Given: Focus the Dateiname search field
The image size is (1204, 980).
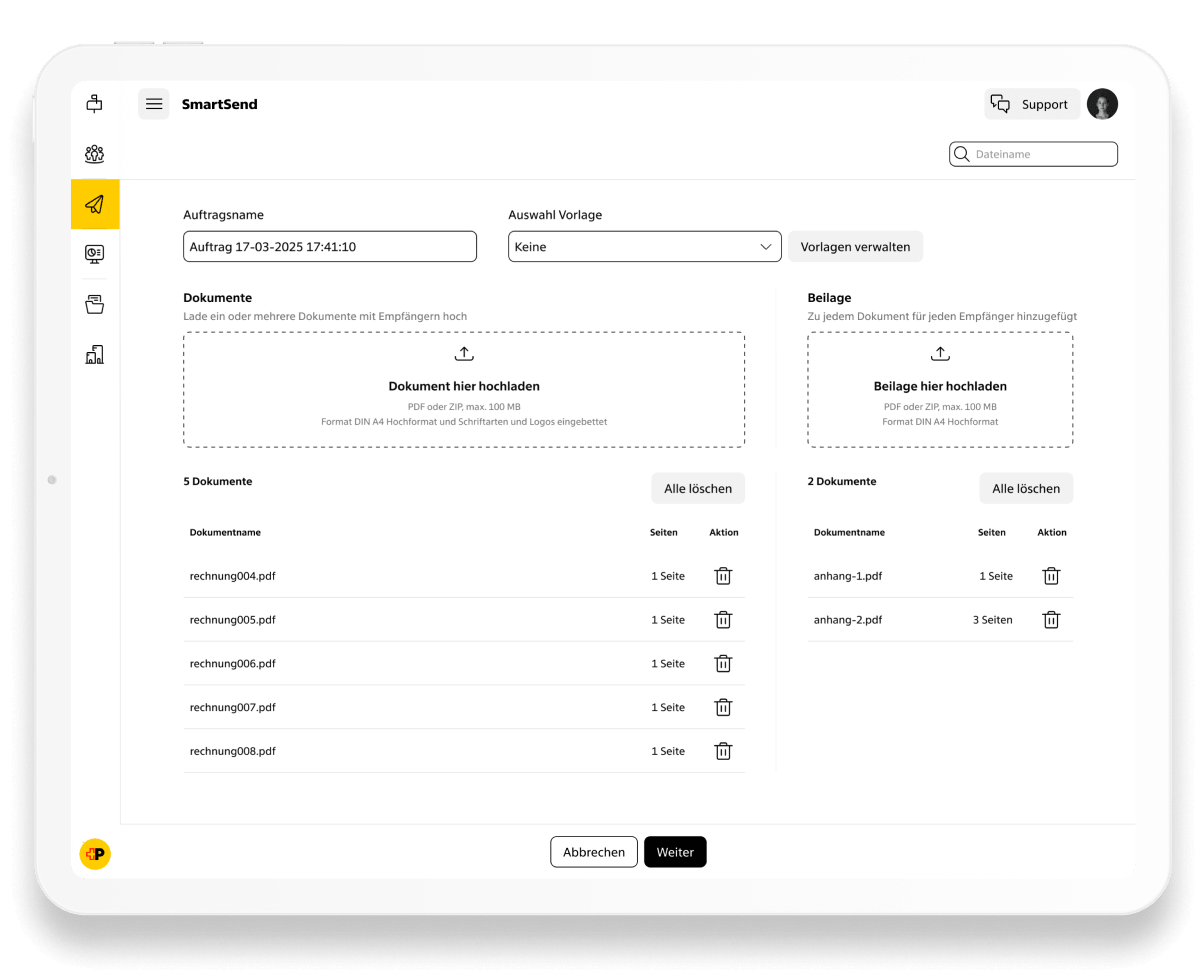Looking at the screenshot, I should tap(1040, 154).
